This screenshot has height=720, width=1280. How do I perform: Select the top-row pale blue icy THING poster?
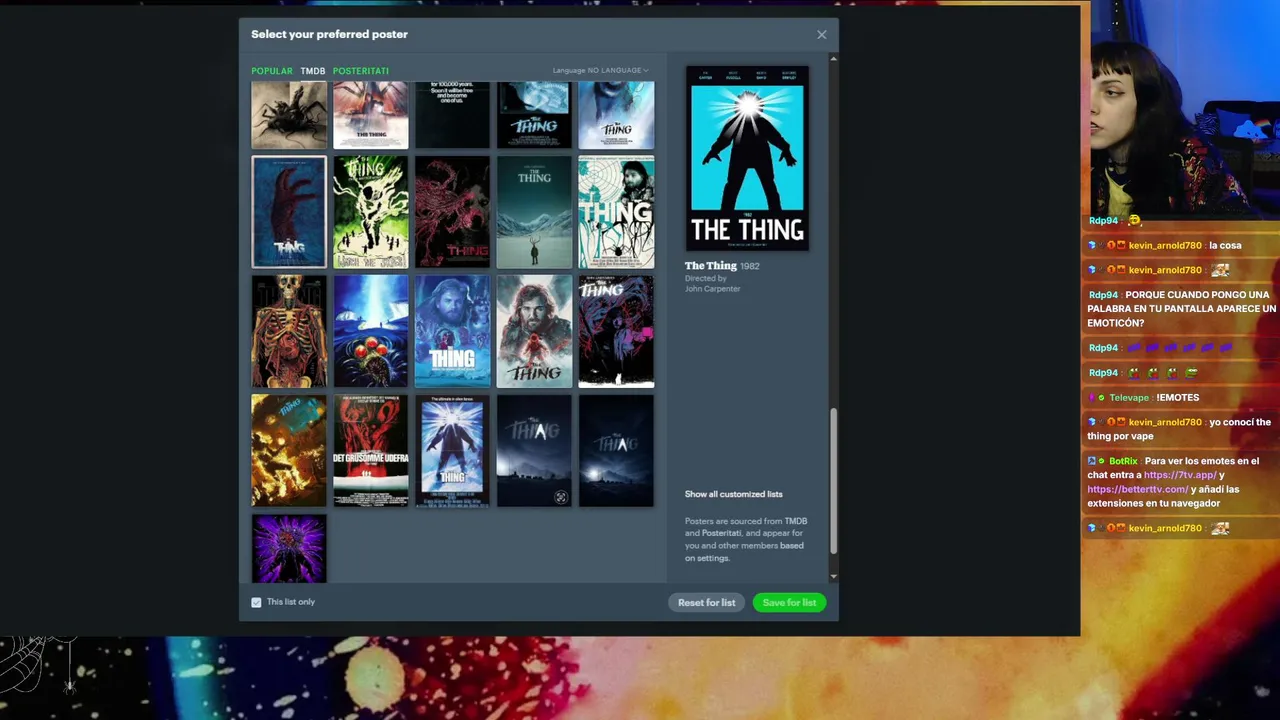point(616,116)
